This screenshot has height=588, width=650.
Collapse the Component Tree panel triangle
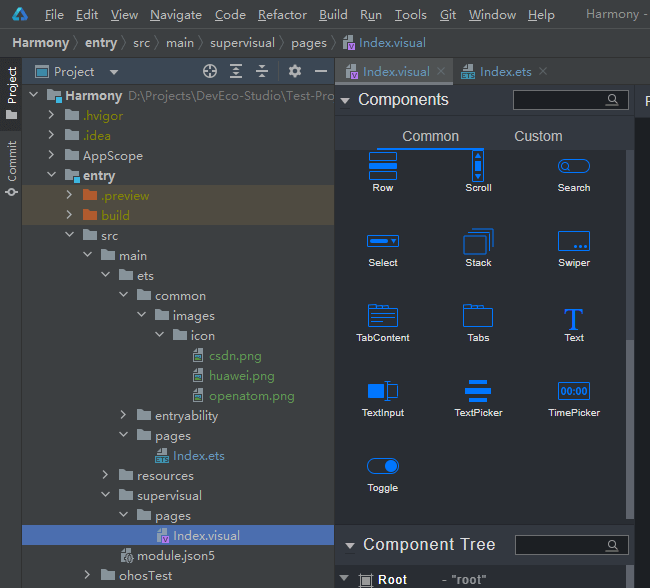coord(350,546)
